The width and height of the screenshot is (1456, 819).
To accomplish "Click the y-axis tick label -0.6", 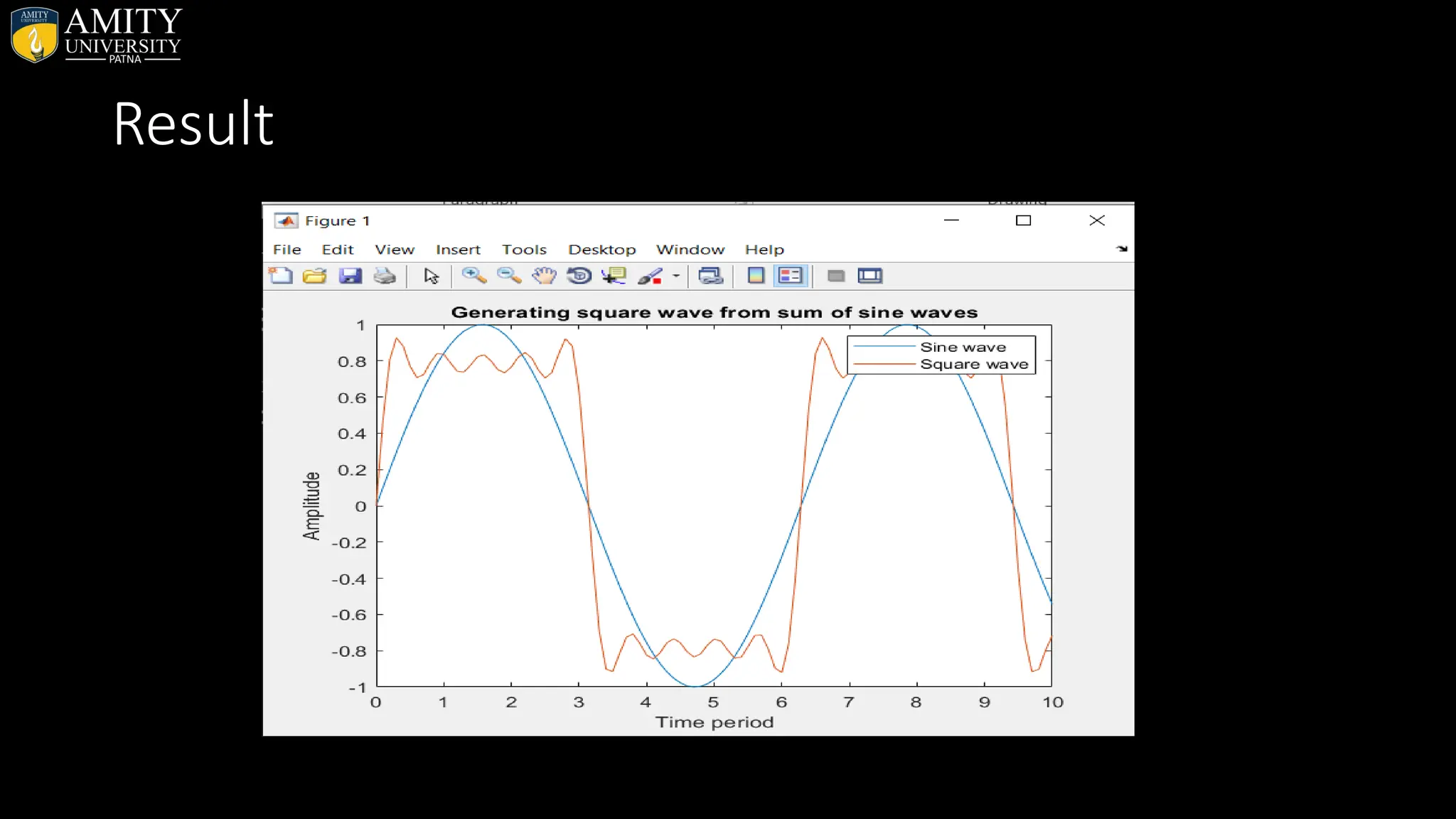I will point(348,615).
